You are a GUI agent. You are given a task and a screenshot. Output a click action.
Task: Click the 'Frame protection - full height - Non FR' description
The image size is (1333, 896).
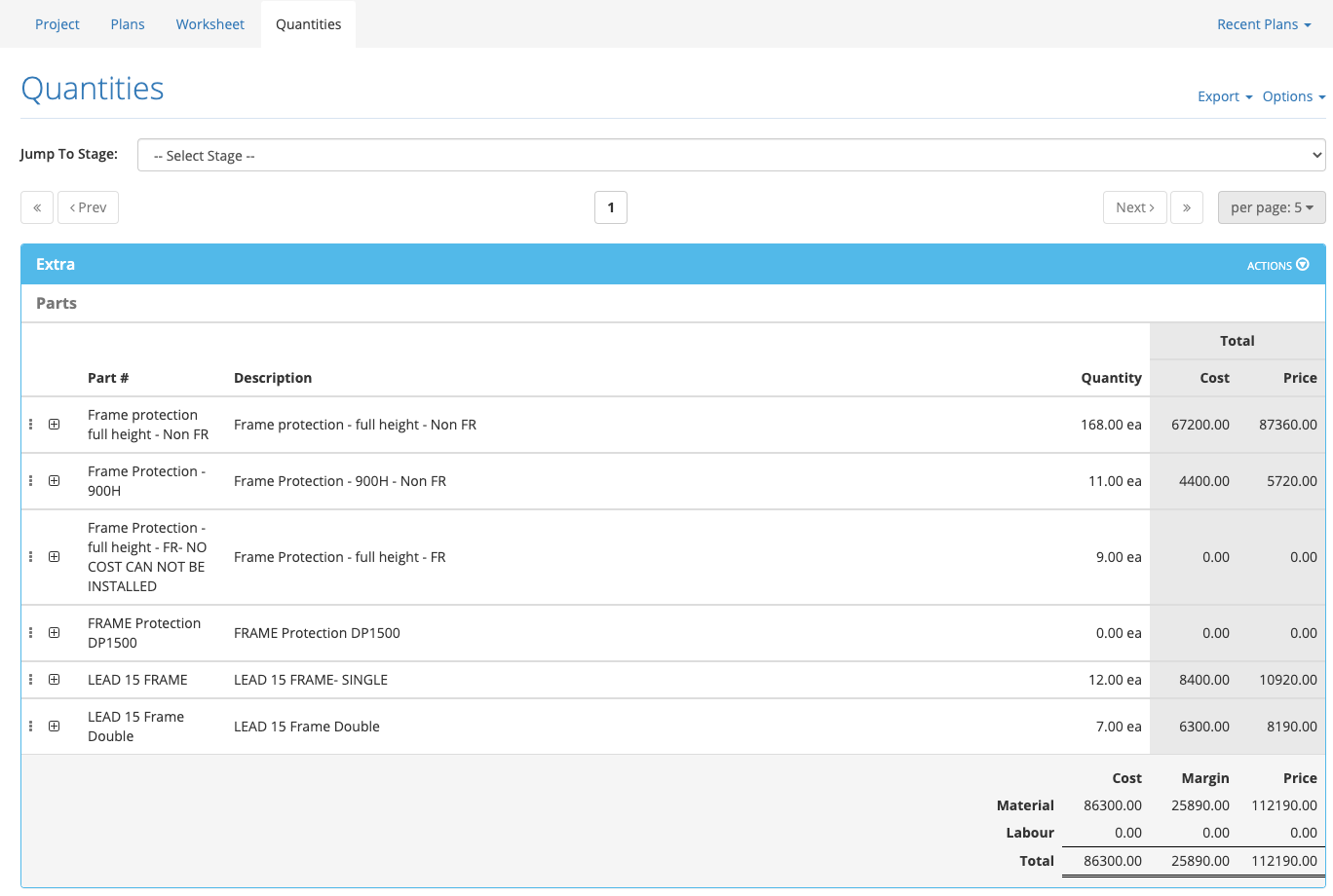coord(355,425)
